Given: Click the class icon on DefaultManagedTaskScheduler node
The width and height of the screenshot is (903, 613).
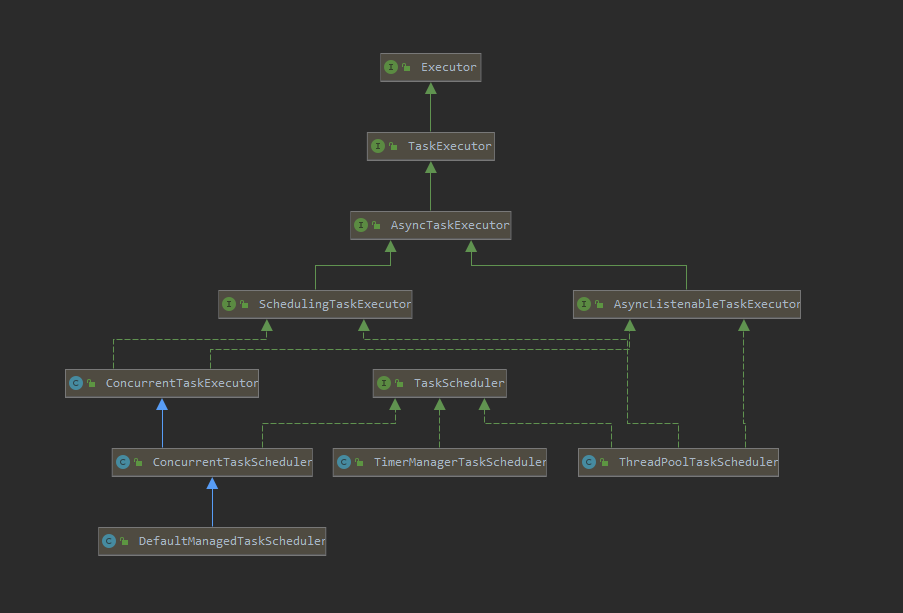Looking at the screenshot, I should coord(109,541).
